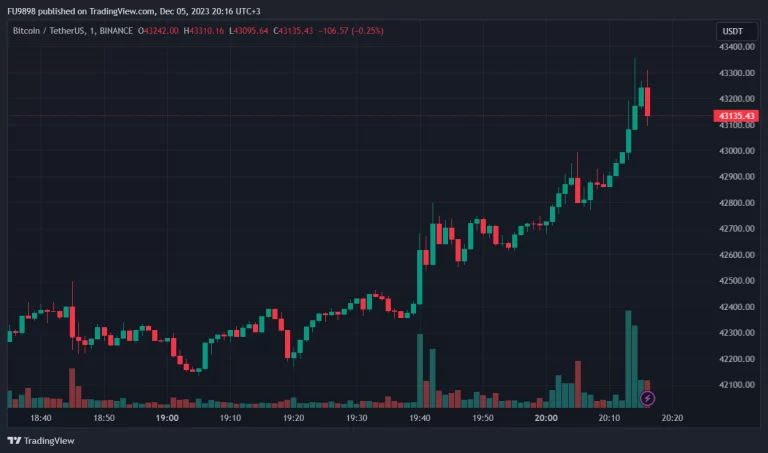
Task: Click the 19:00 label on time axis
Action: pos(167,418)
